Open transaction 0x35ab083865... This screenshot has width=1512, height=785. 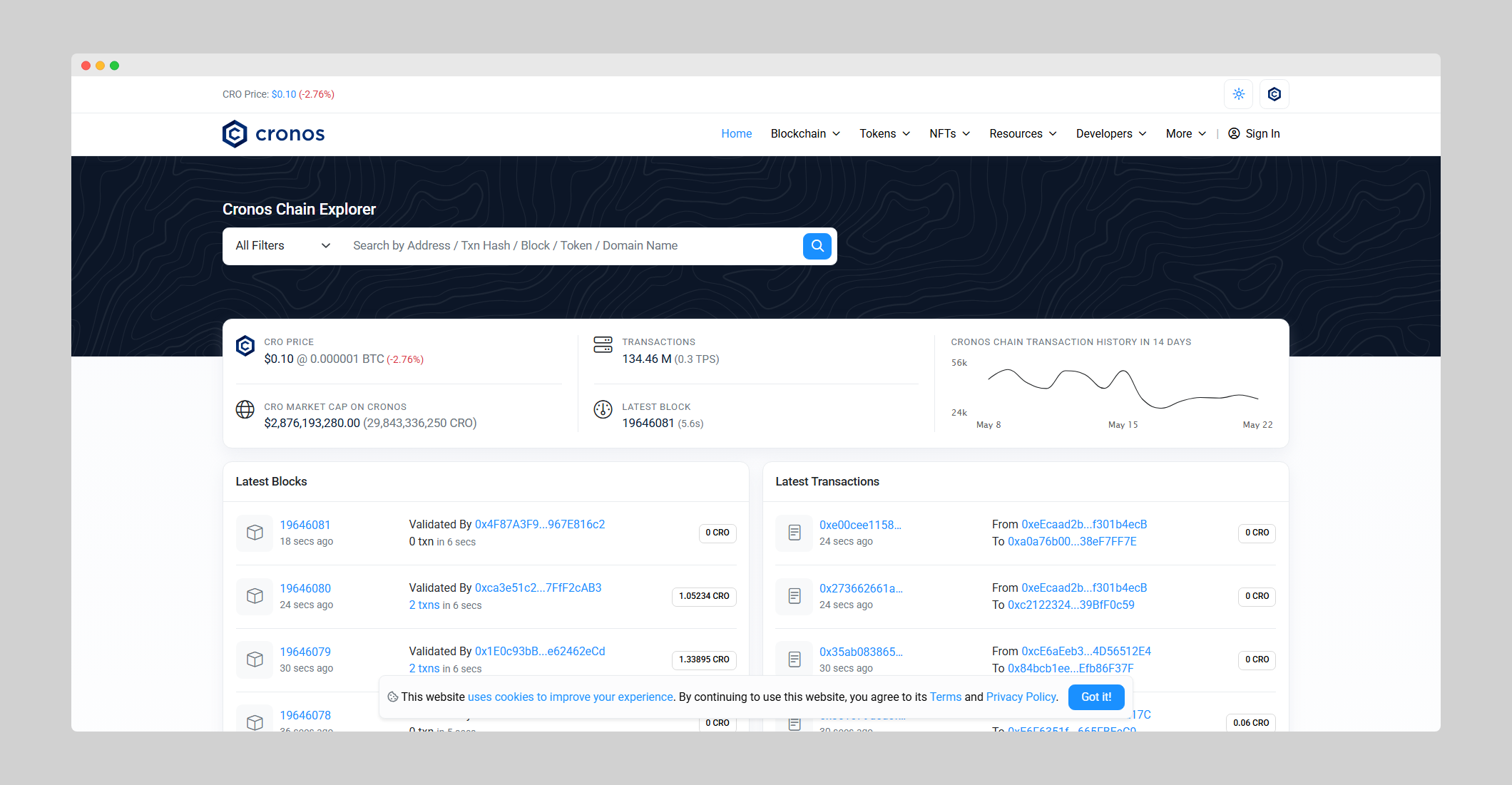pos(861,652)
